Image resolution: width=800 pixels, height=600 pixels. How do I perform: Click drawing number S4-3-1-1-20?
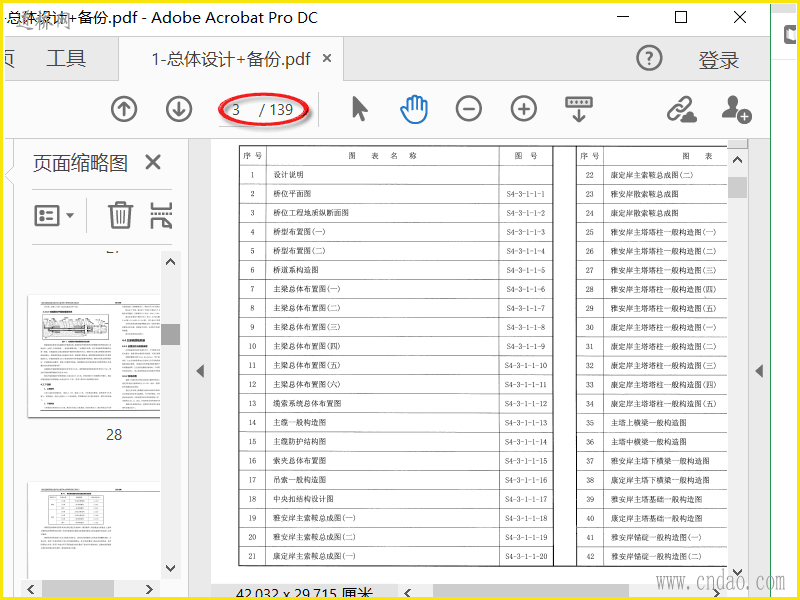(x=526, y=556)
